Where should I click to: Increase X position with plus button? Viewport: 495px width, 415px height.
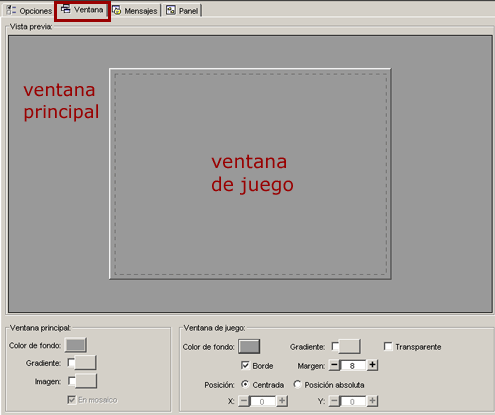(282, 401)
